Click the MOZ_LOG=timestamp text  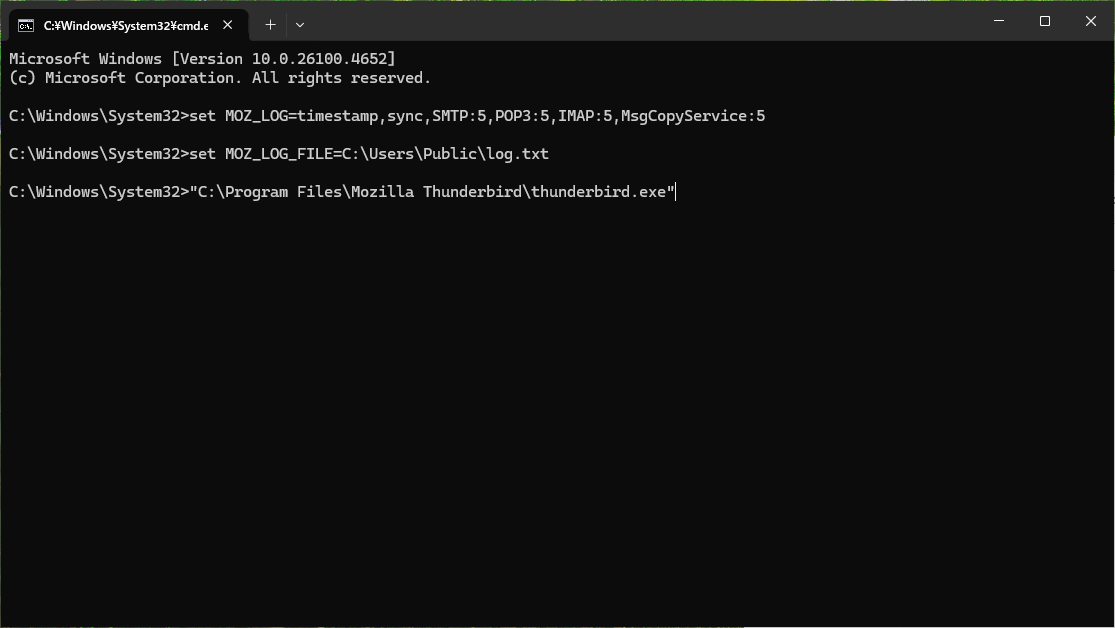click(x=302, y=116)
